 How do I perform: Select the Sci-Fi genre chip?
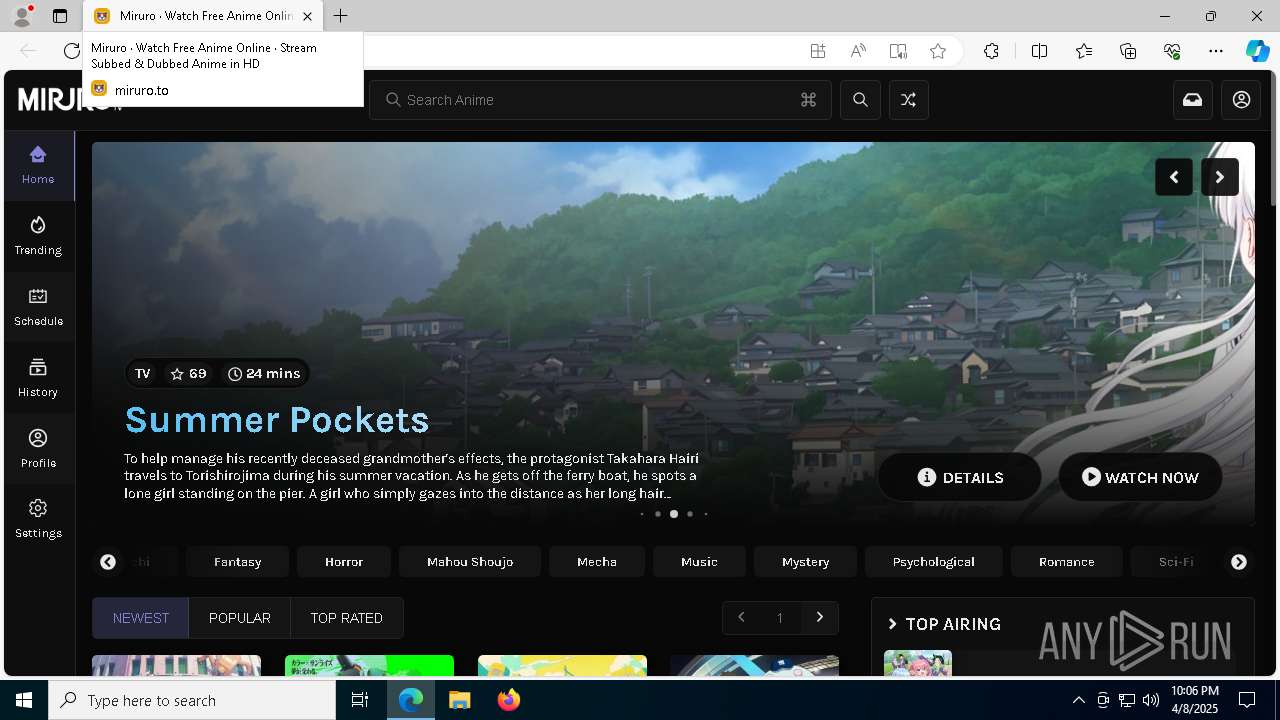1176,562
